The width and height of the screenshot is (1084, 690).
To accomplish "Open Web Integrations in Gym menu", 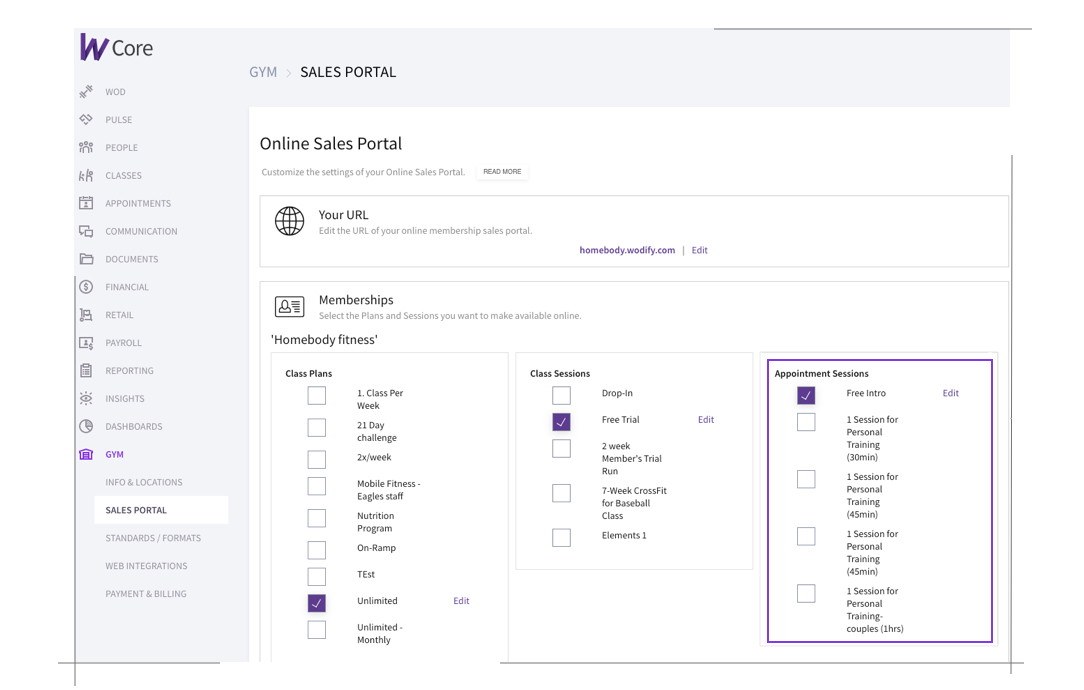I will [x=146, y=566].
